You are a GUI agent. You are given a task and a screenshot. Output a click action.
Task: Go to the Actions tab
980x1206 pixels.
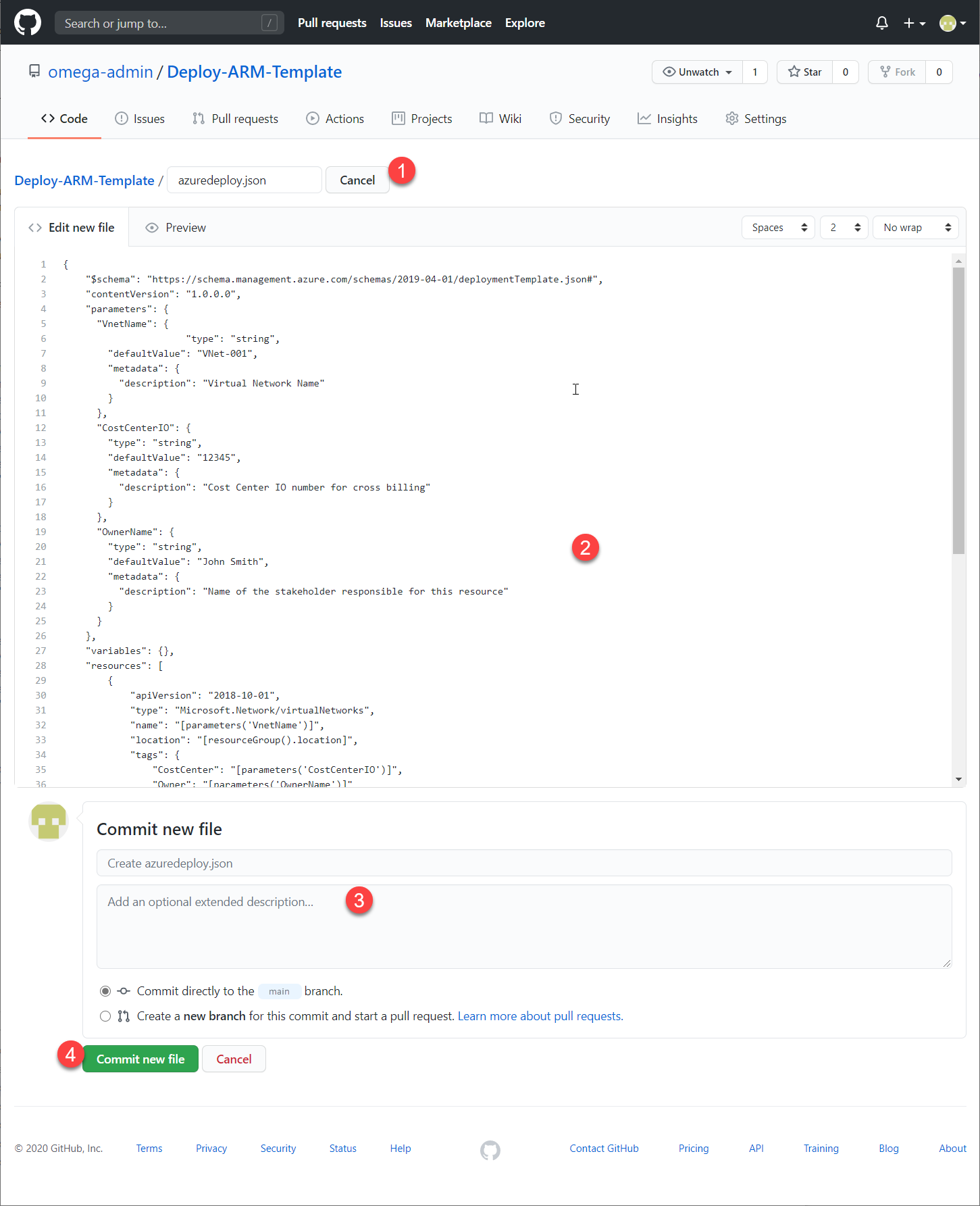point(335,119)
